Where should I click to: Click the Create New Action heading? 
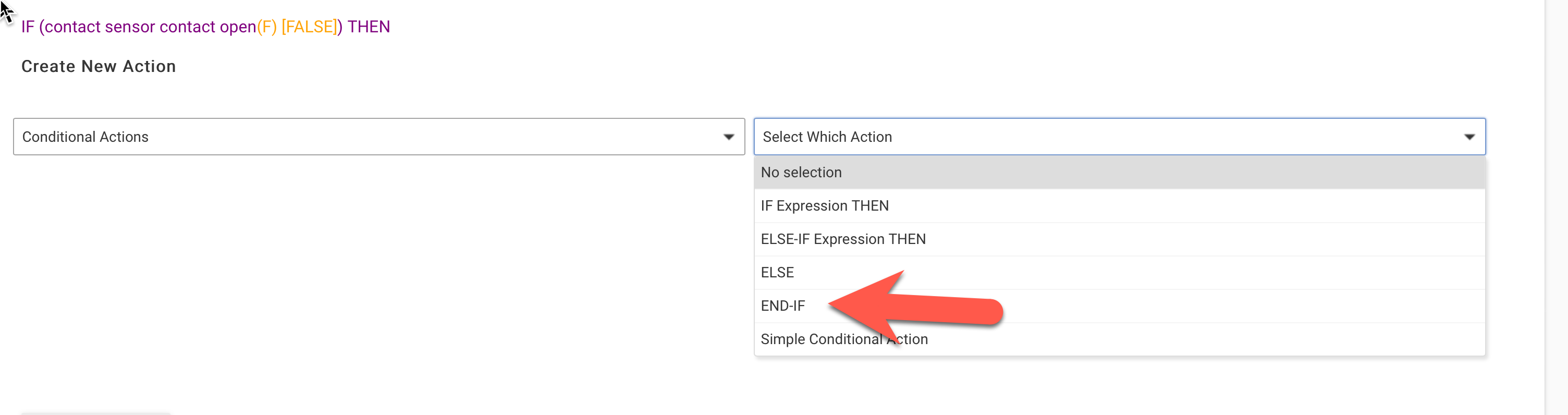click(x=99, y=66)
